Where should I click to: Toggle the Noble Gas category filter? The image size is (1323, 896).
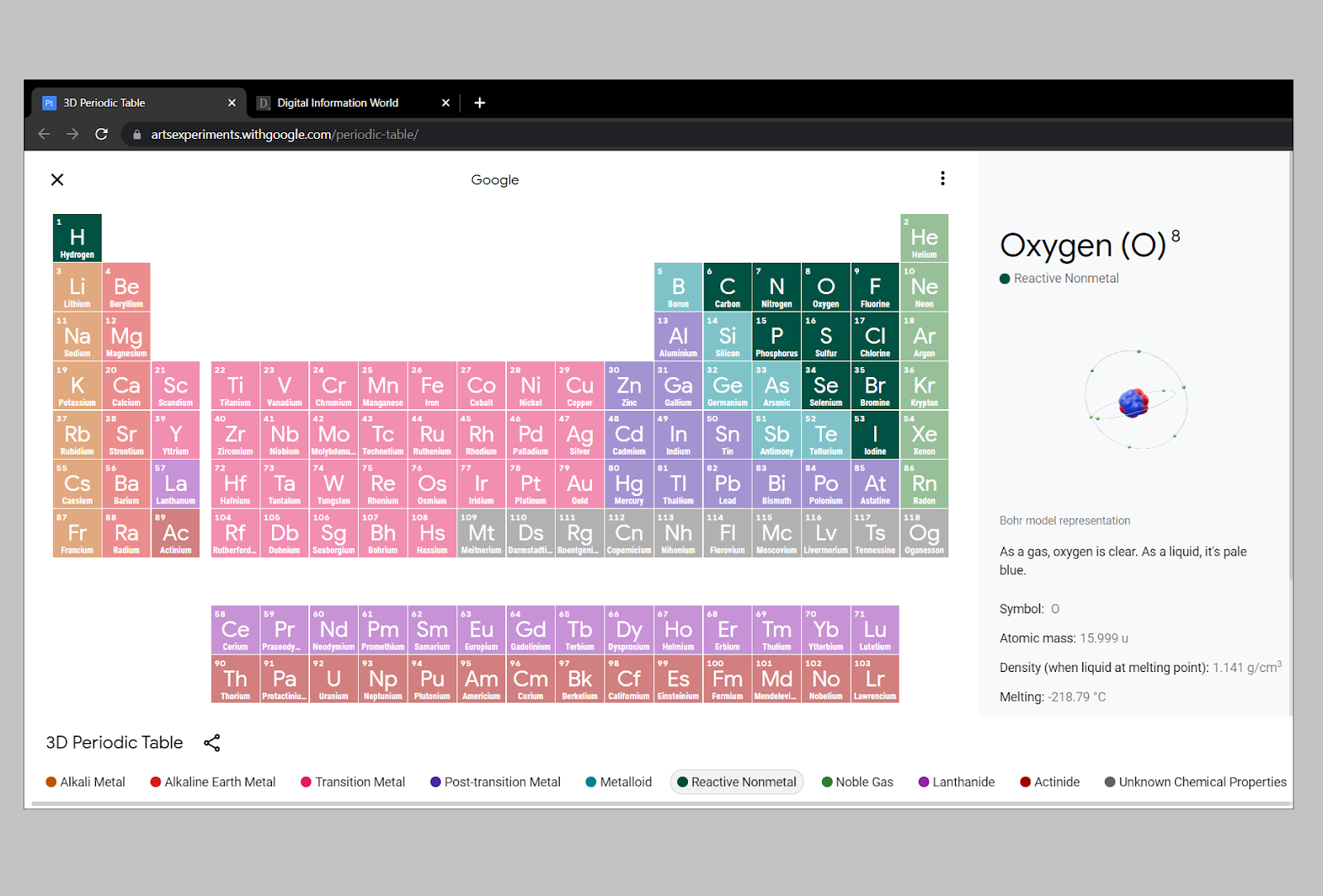857,781
